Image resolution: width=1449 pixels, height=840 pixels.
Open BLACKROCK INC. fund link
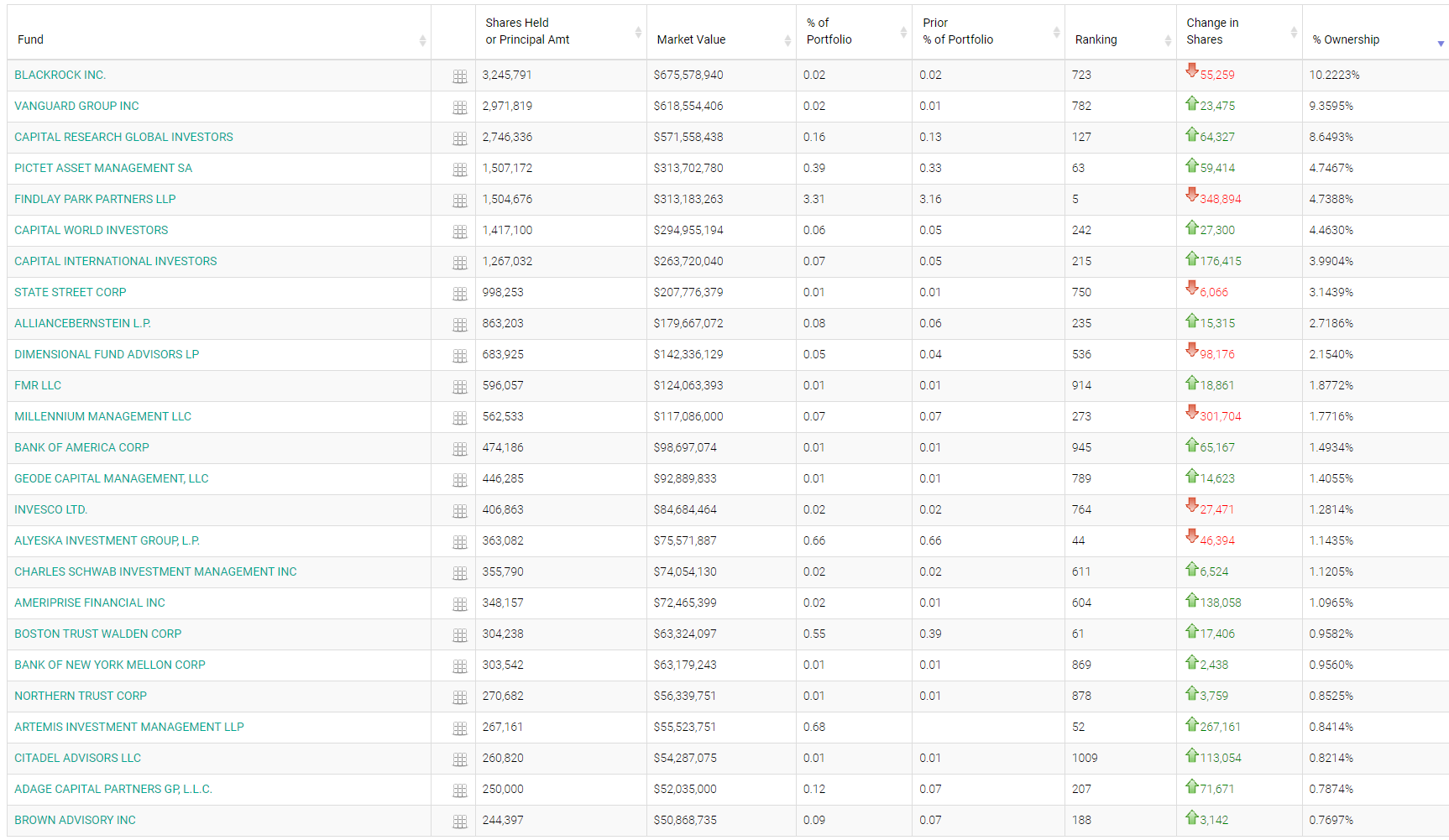coord(60,75)
